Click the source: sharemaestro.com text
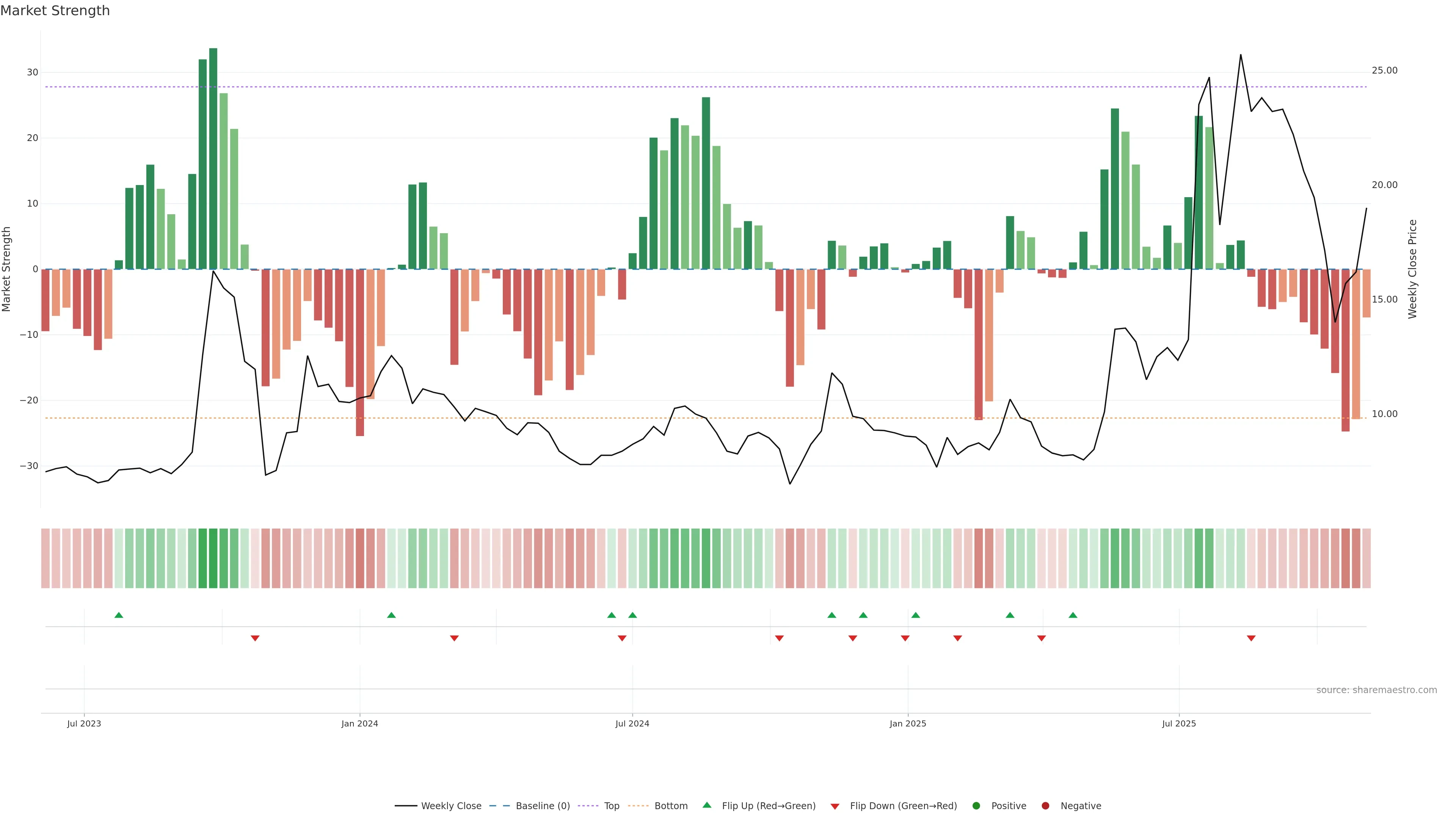 (x=1376, y=690)
